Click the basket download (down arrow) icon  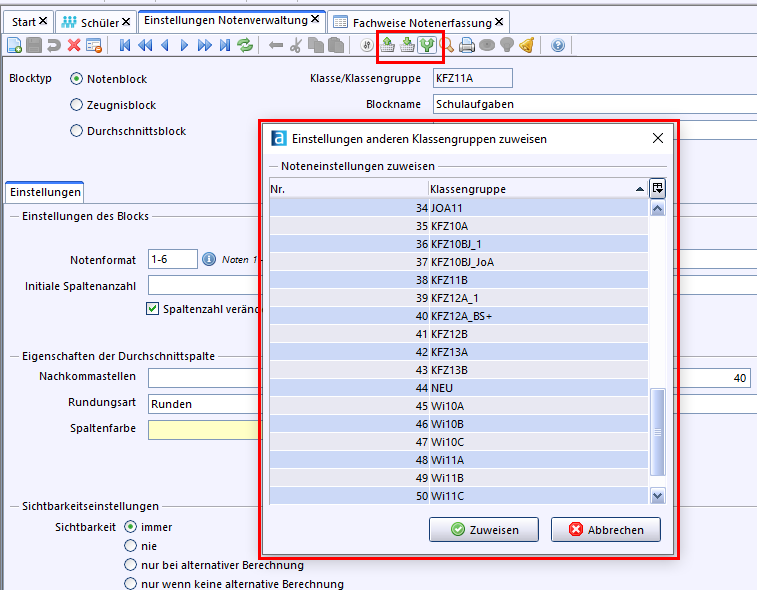tap(407, 45)
